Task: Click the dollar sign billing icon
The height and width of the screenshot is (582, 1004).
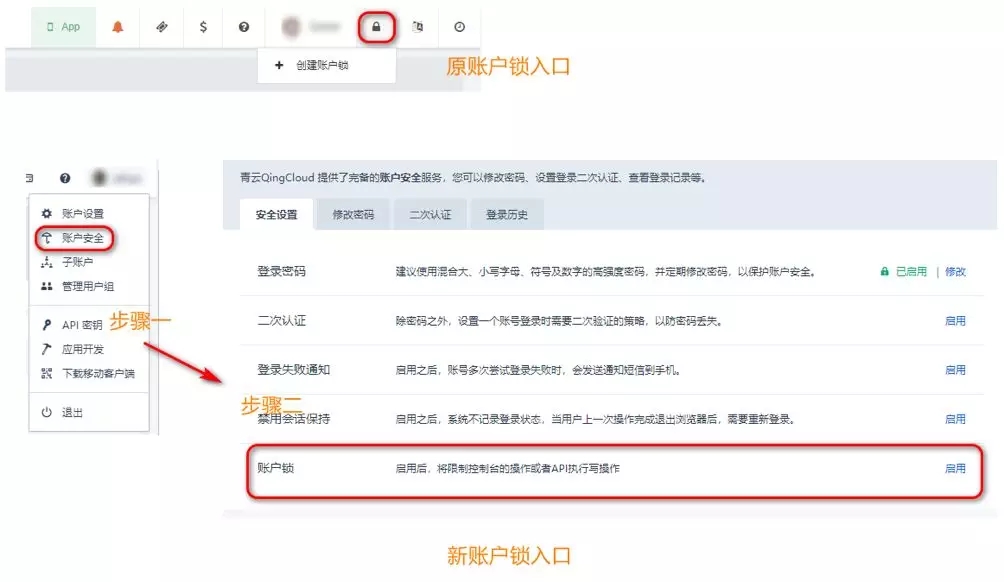Action: [203, 27]
